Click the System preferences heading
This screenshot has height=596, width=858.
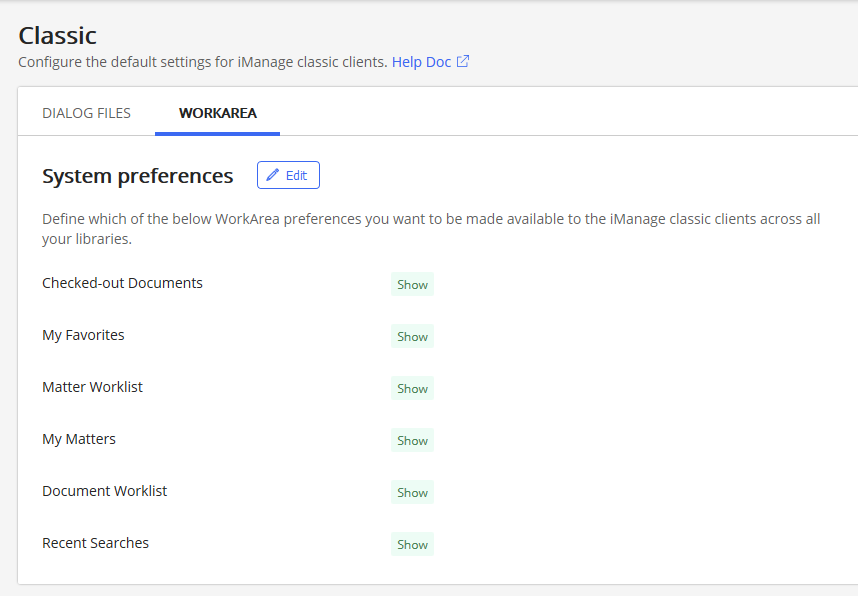pos(137,176)
